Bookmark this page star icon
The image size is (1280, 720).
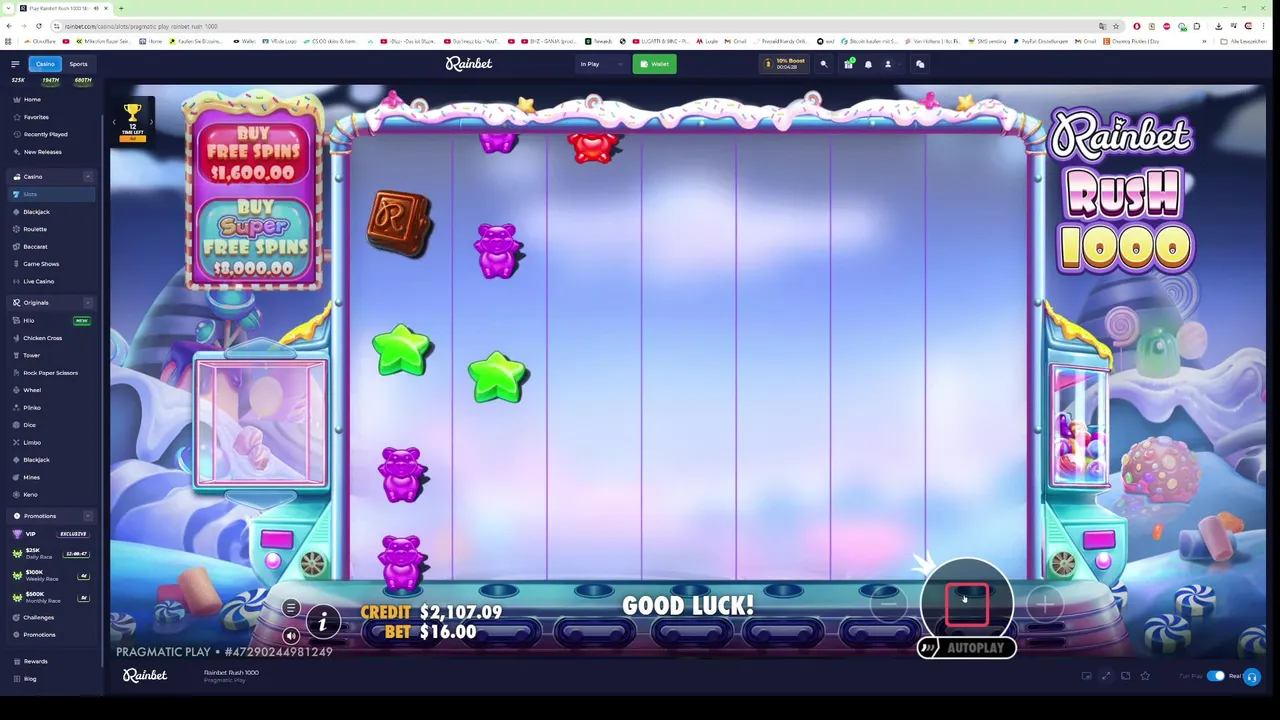point(1116,26)
